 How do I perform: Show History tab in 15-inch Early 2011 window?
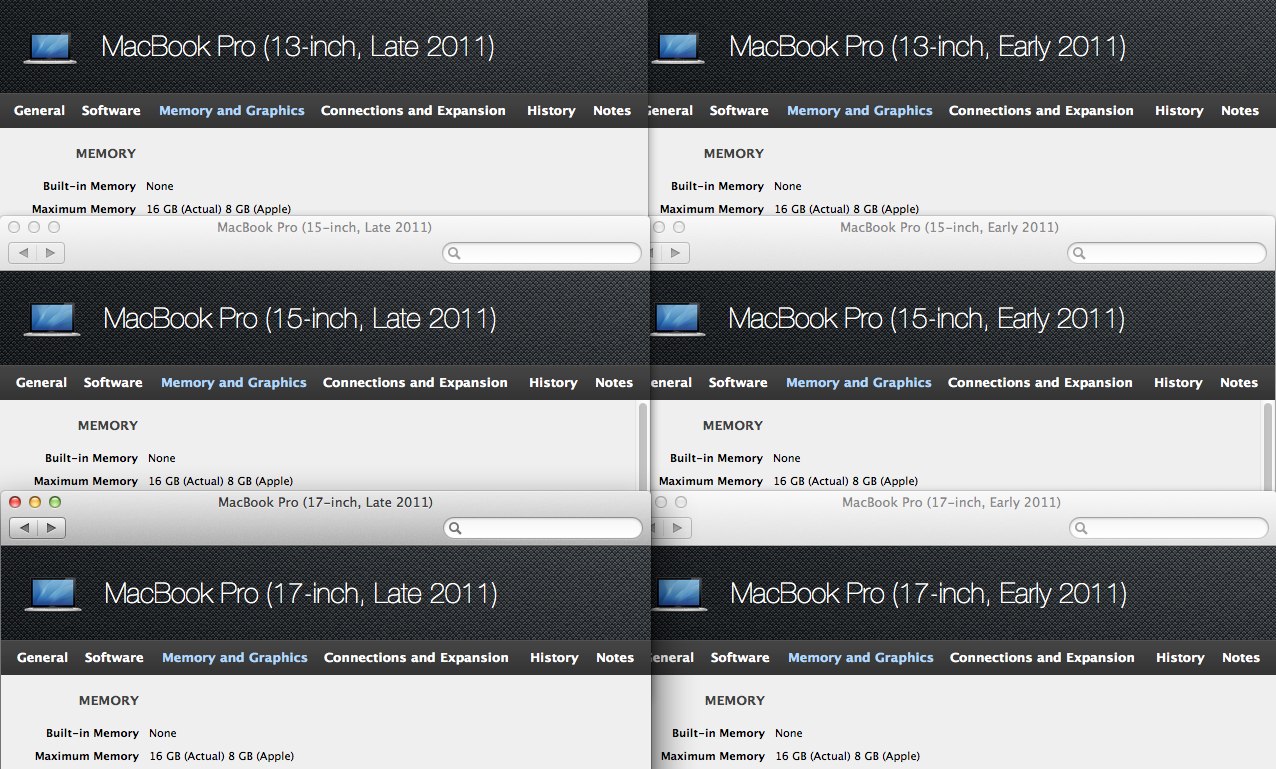(1178, 383)
